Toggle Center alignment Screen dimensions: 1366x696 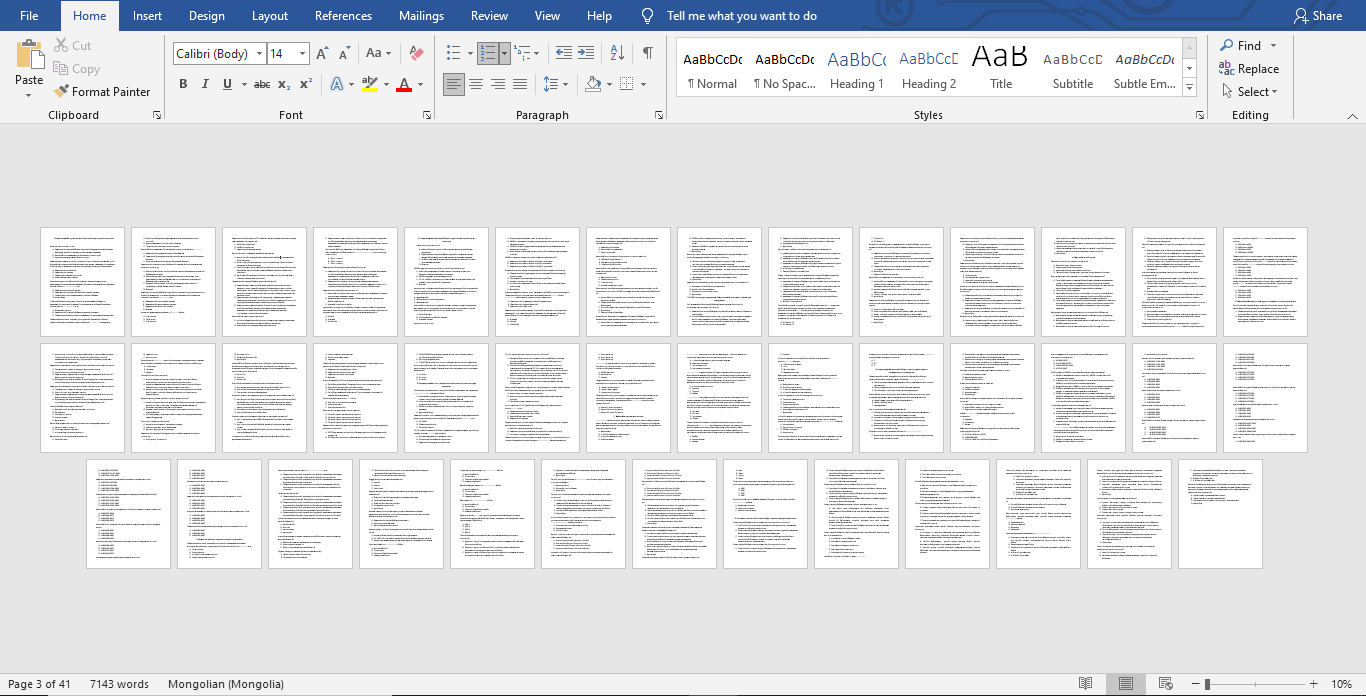[x=476, y=84]
